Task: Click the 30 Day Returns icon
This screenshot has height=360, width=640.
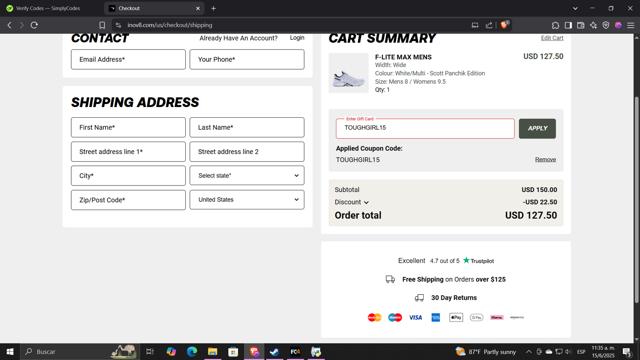Action: pyautogui.click(x=419, y=298)
